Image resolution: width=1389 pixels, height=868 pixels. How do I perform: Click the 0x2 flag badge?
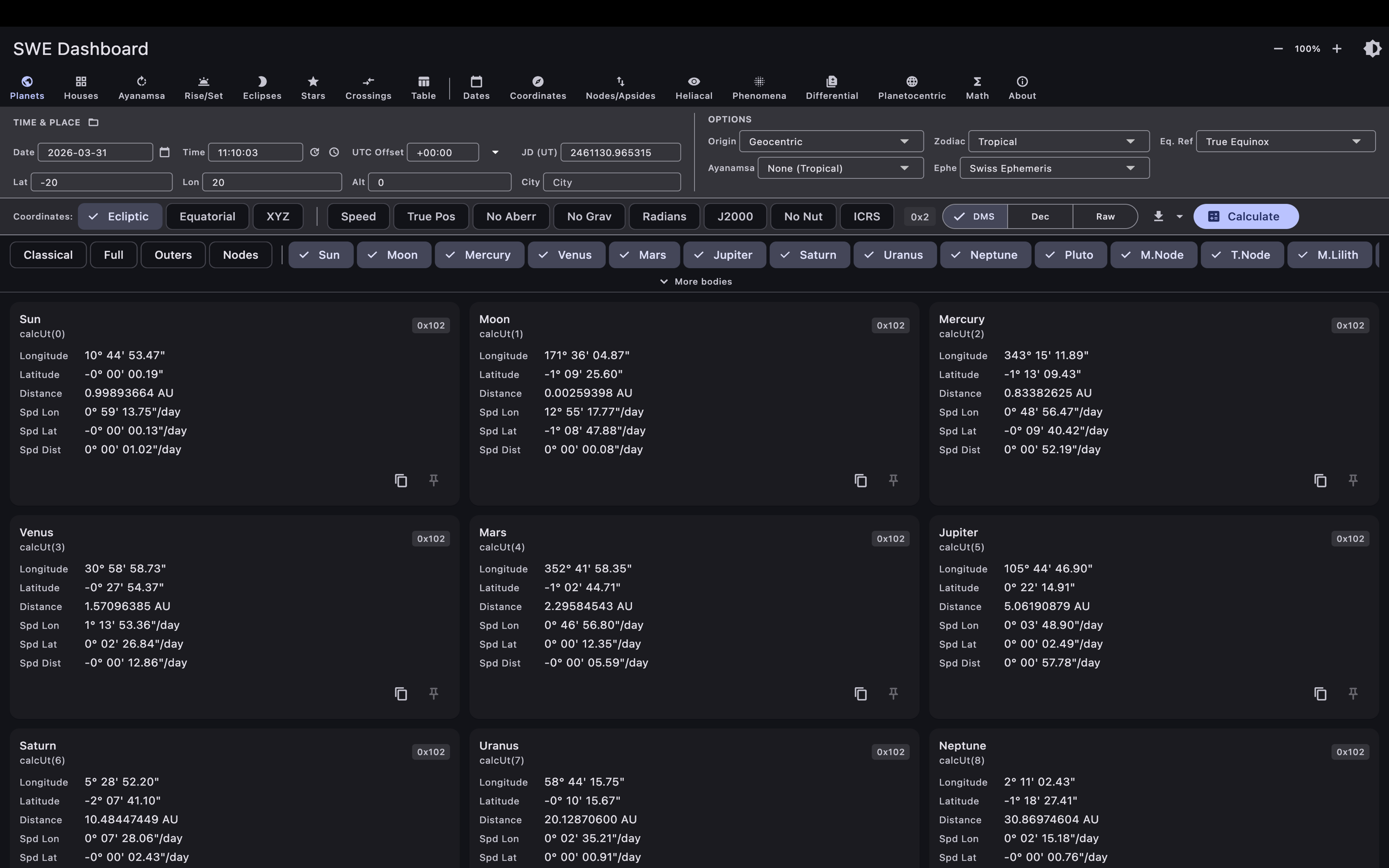[x=920, y=217]
